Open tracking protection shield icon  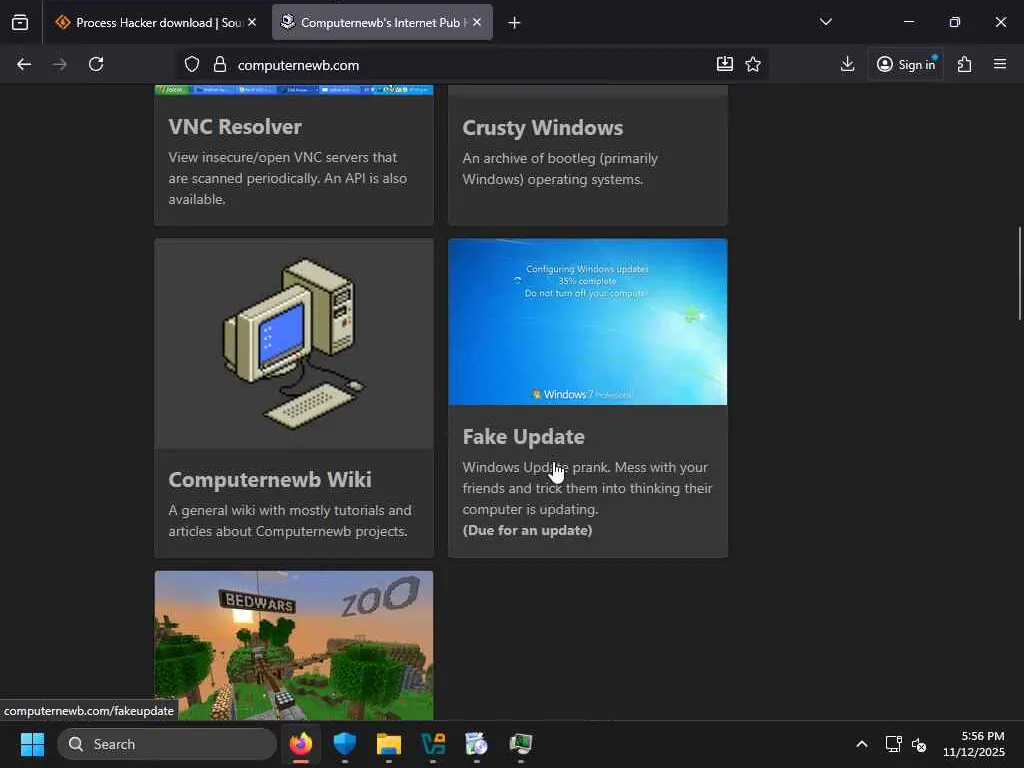click(x=191, y=65)
